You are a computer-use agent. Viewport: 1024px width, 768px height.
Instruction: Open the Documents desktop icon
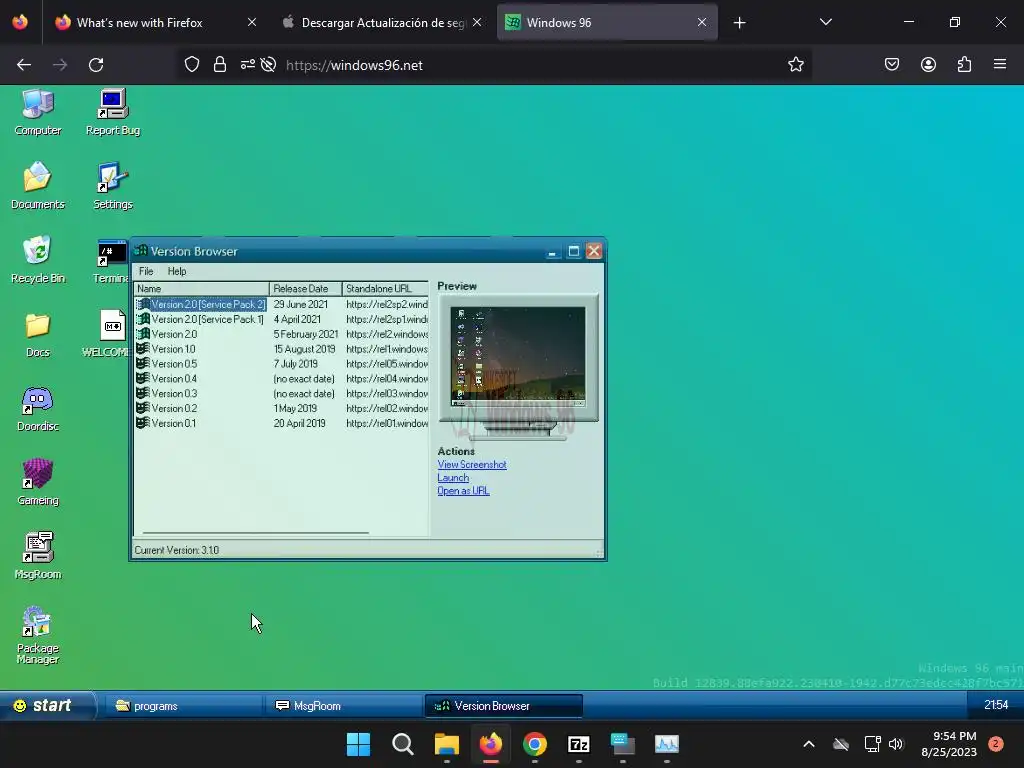pos(38,186)
